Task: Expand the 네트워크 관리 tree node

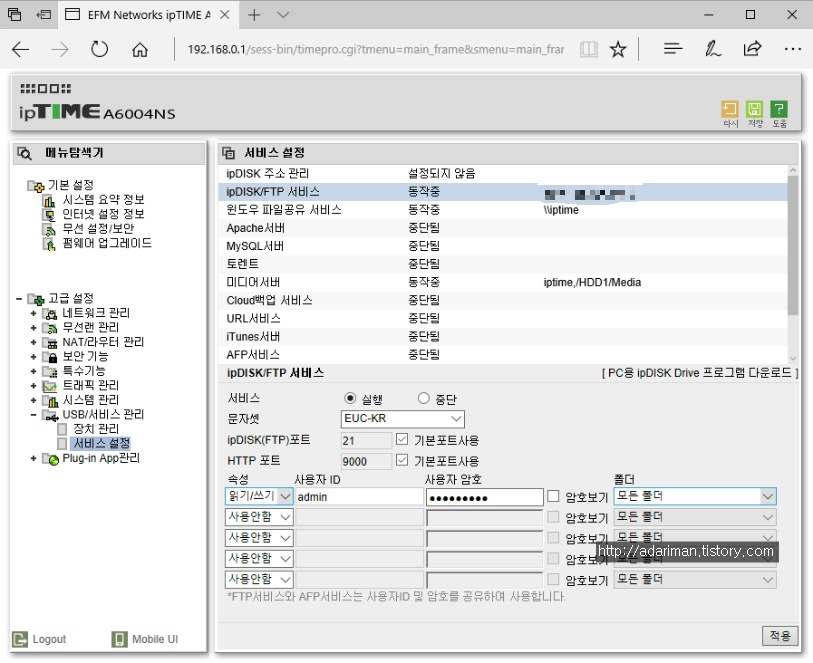Action: 33,313
